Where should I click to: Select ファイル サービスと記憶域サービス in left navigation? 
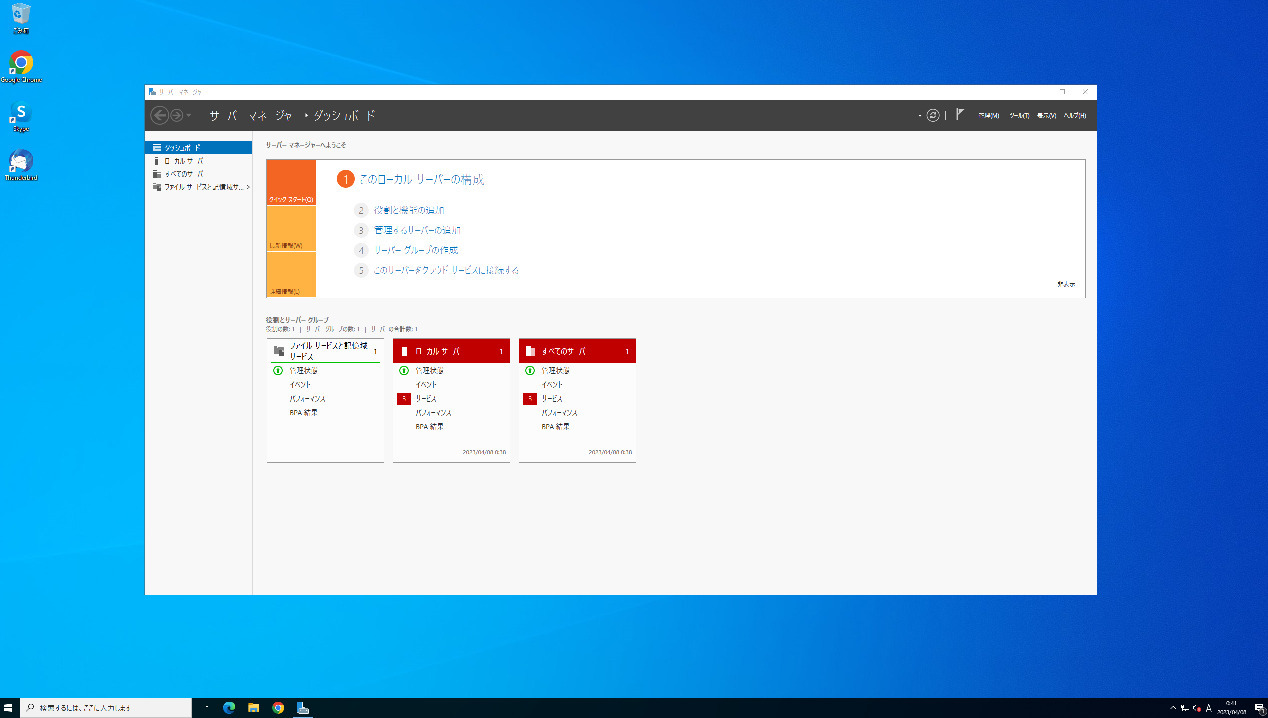click(x=198, y=187)
